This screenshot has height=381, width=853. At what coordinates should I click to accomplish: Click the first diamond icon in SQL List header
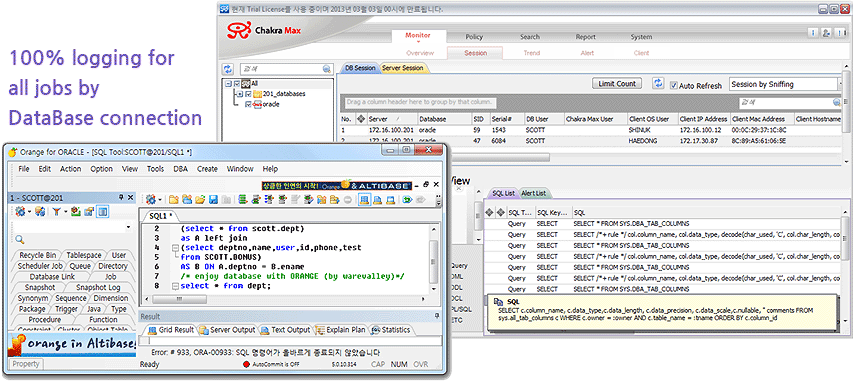point(489,212)
